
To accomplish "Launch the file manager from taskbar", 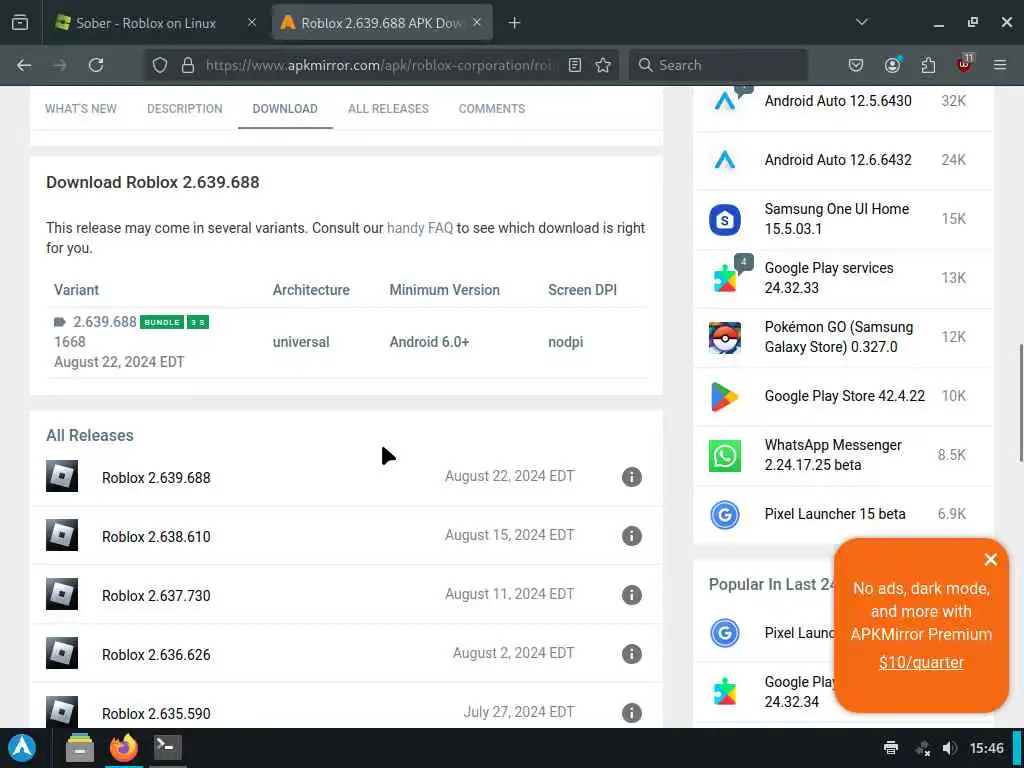I will [x=80, y=748].
